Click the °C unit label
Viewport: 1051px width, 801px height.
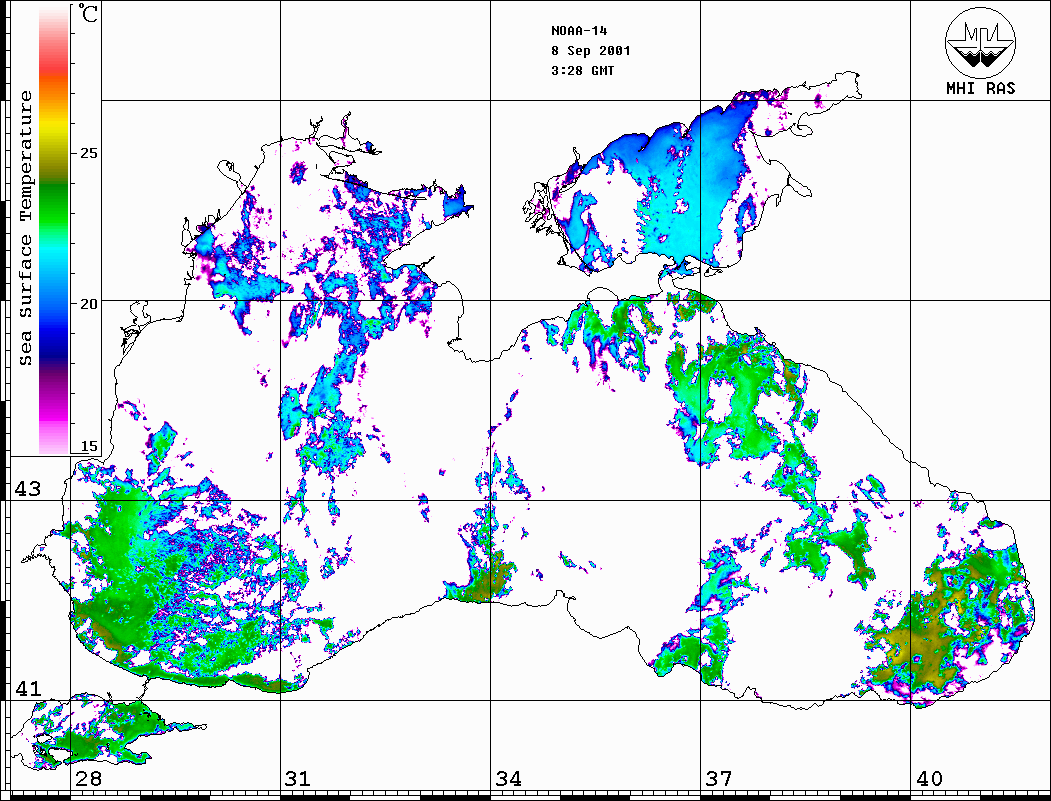tap(88, 13)
